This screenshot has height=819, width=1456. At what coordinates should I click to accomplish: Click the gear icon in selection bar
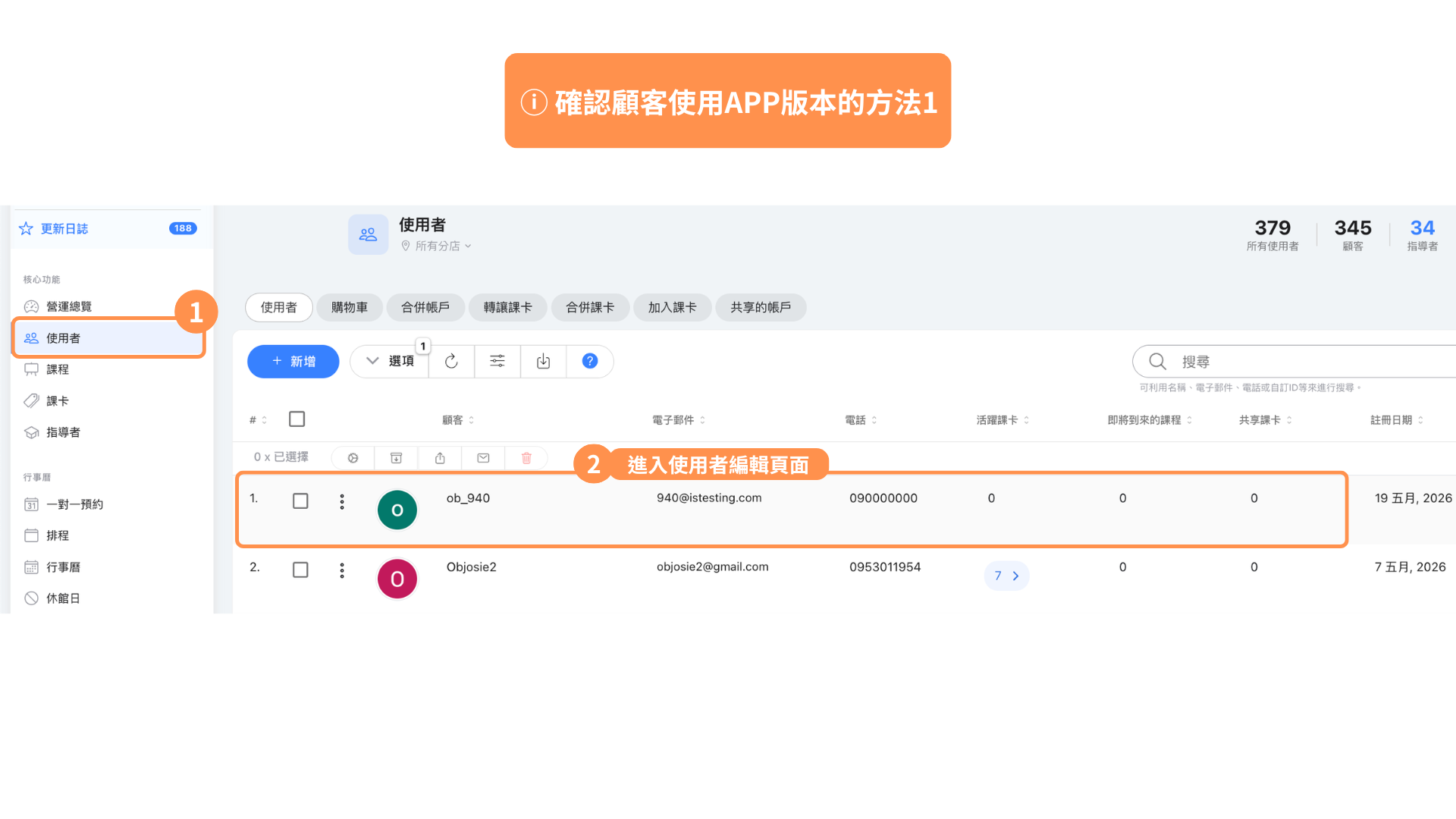pyautogui.click(x=353, y=458)
